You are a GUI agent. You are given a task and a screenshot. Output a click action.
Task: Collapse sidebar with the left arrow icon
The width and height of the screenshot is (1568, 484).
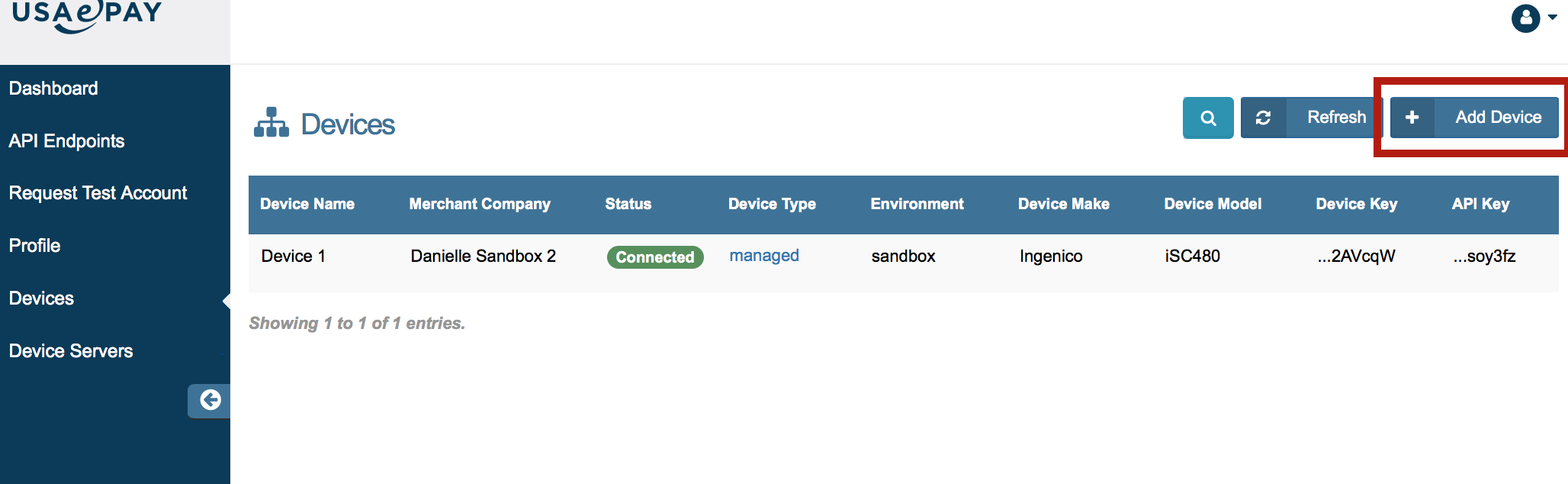click(x=210, y=400)
